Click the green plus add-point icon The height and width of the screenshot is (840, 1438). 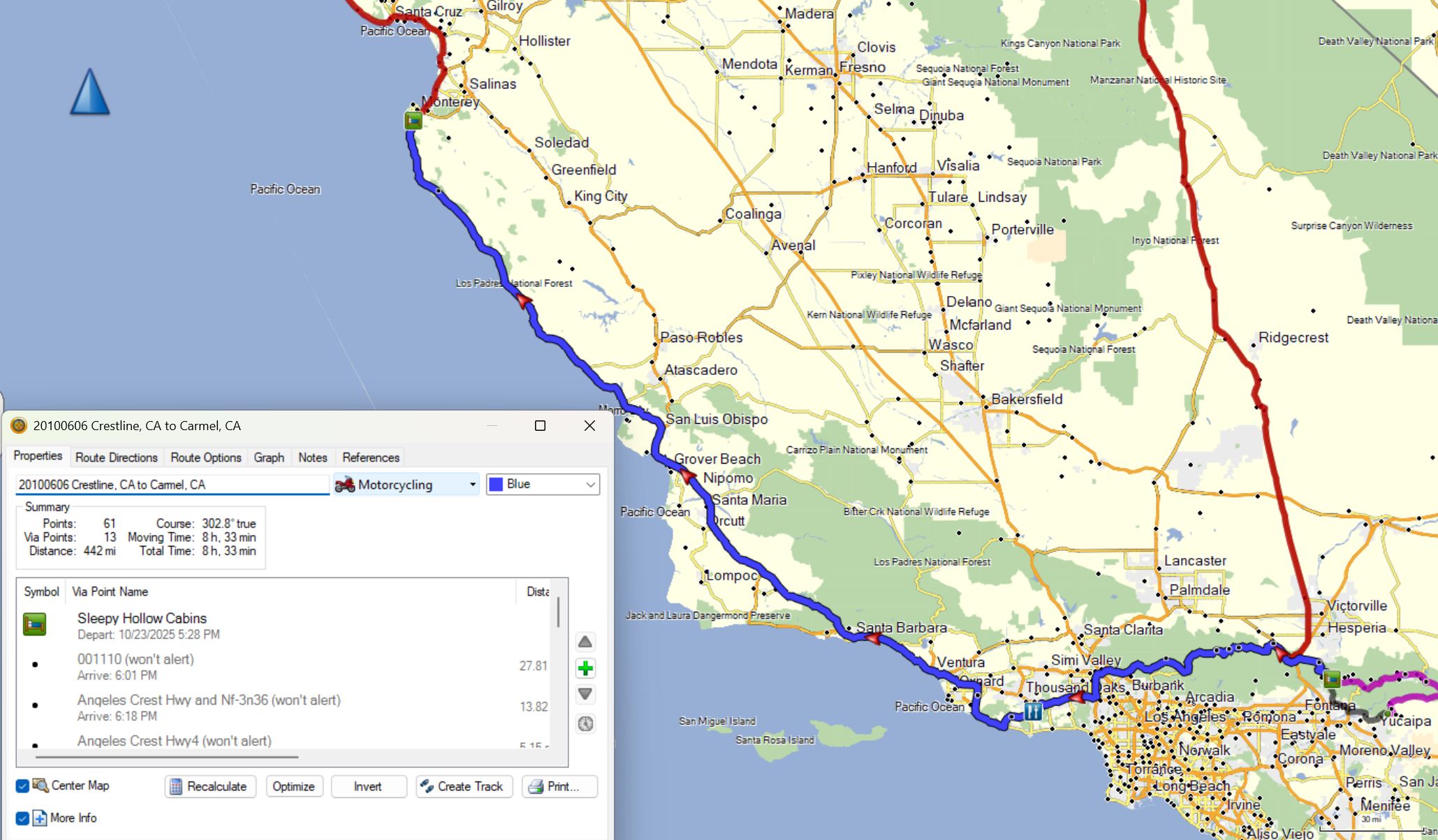click(x=585, y=668)
